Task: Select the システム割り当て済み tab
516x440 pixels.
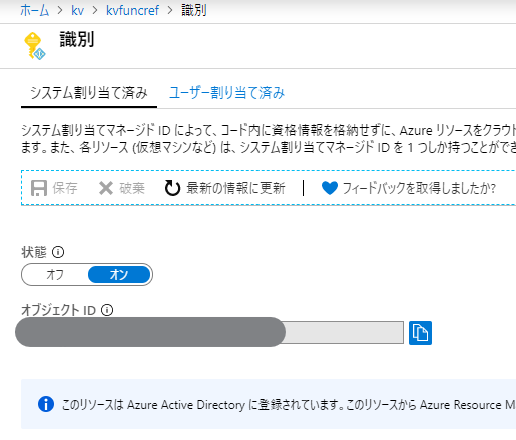Action: (89, 93)
